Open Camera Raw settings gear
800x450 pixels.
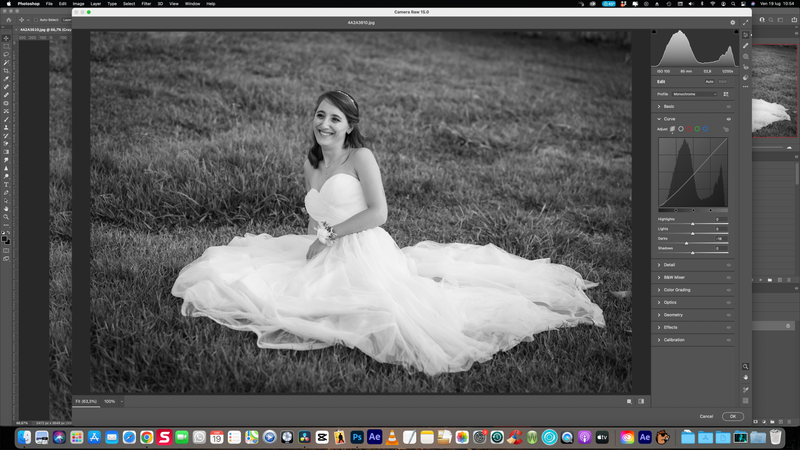732,21
